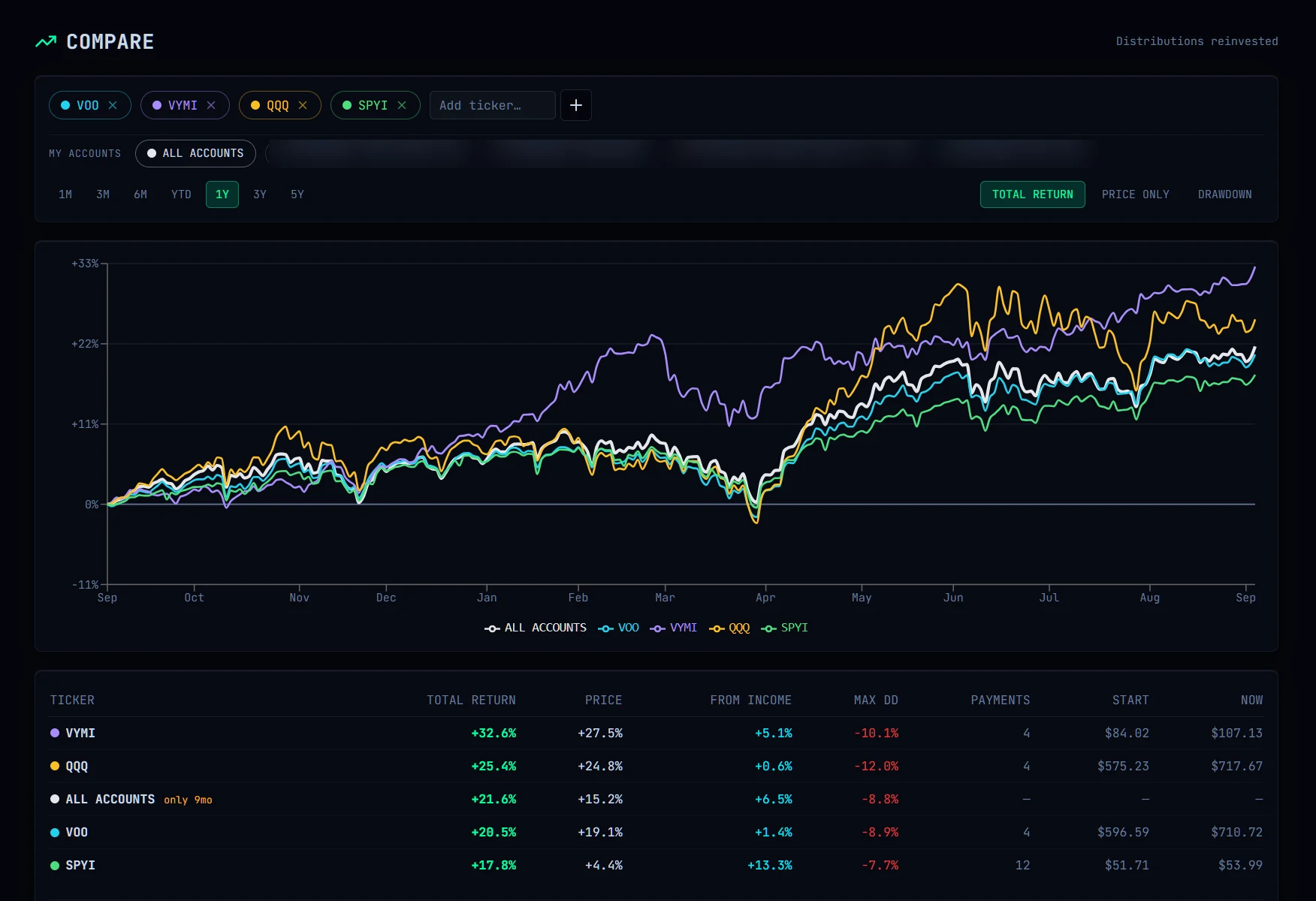The height and width of the screenshot is (901, 1316).
Task: Remove the VYMI ticker chip
Action: pyautogui.click(x=211, y=105)
